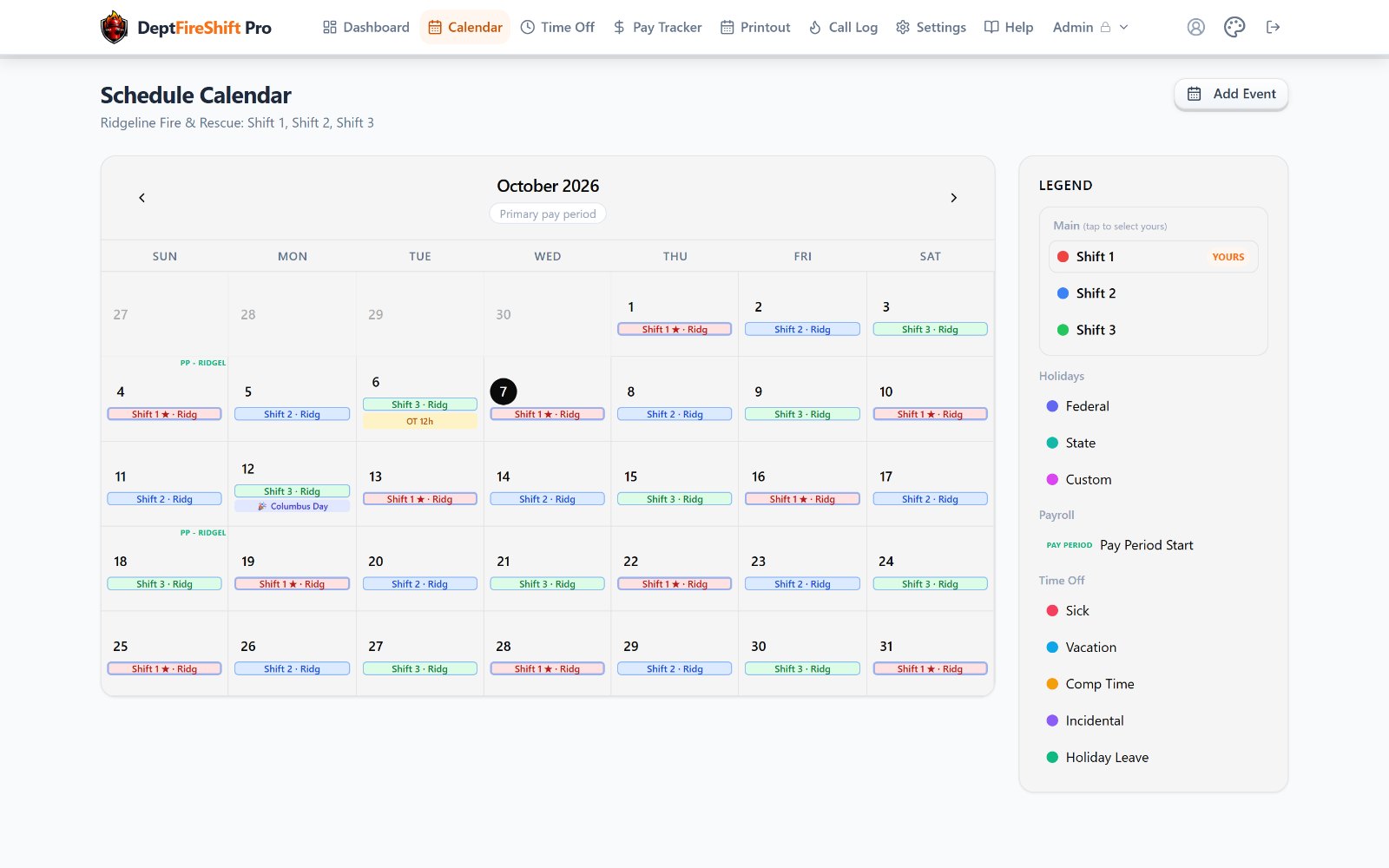Image resolution: width=1389 pixels, height=868 pixels.
Task: Click the logout icon
Action: click(1273, 27)
